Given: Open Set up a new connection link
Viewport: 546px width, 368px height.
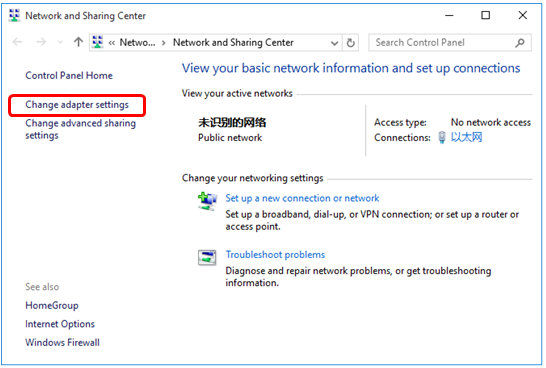Looking at the screenshot, I should (x=302, y=198).
